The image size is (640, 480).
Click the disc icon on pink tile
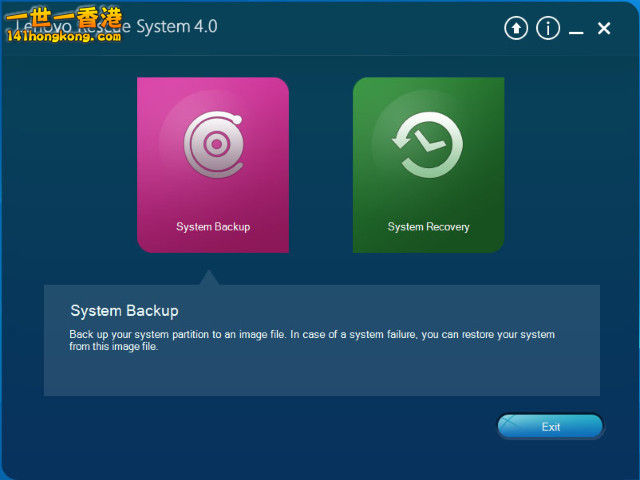214,145
